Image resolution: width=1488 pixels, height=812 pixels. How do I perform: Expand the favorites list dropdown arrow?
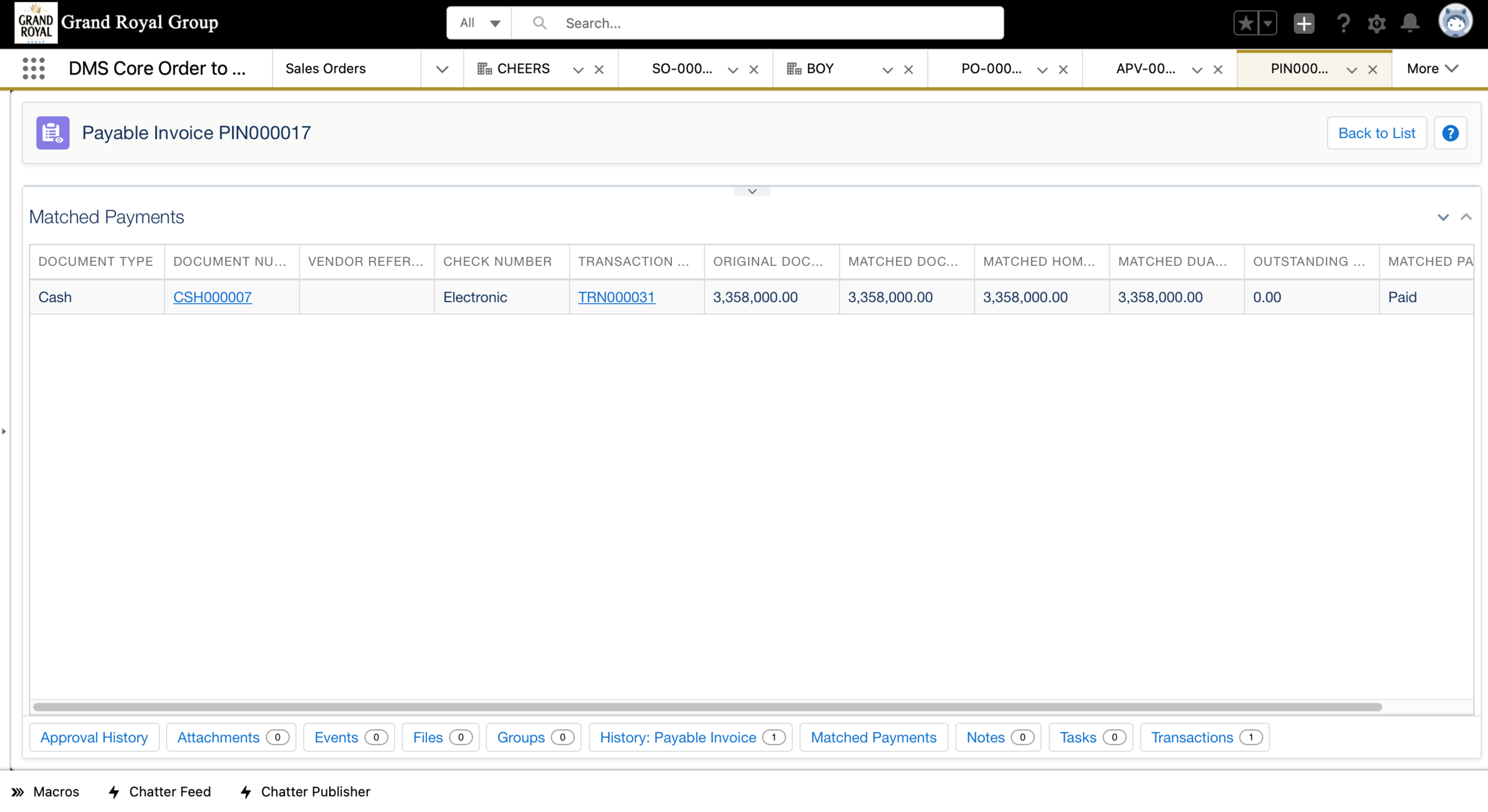coord(1267,23)
